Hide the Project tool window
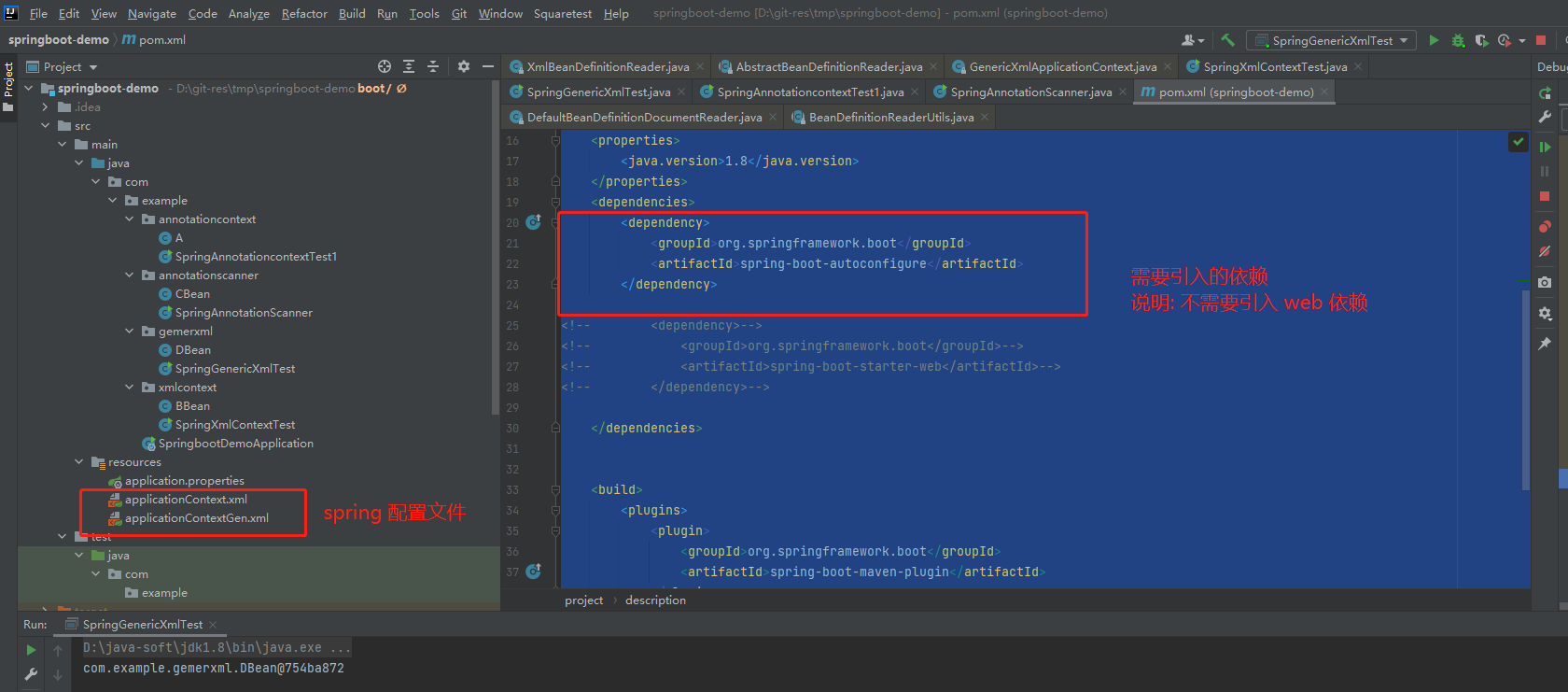The width and height of the screenshot is (1568, 692). (487, 66)
